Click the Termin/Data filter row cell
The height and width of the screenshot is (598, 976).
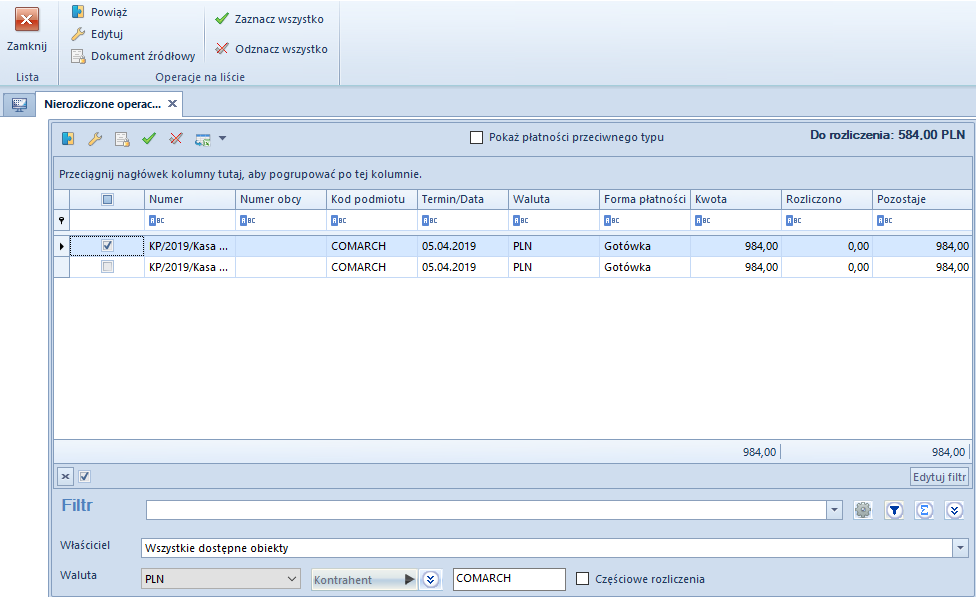(463, 220)
